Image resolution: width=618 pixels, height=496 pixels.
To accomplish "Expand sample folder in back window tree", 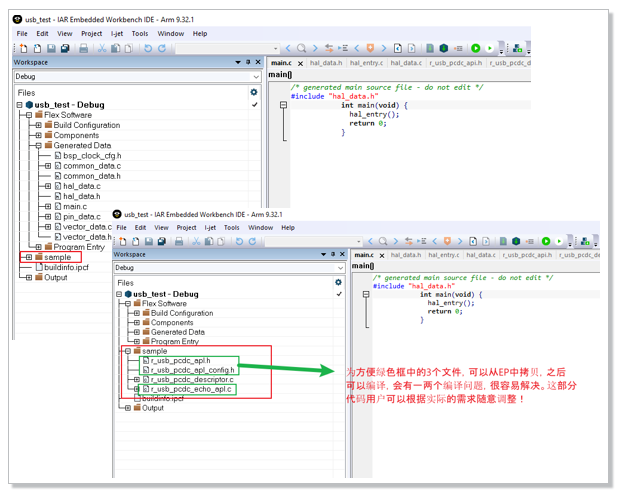I will click(x=29, y=257).
